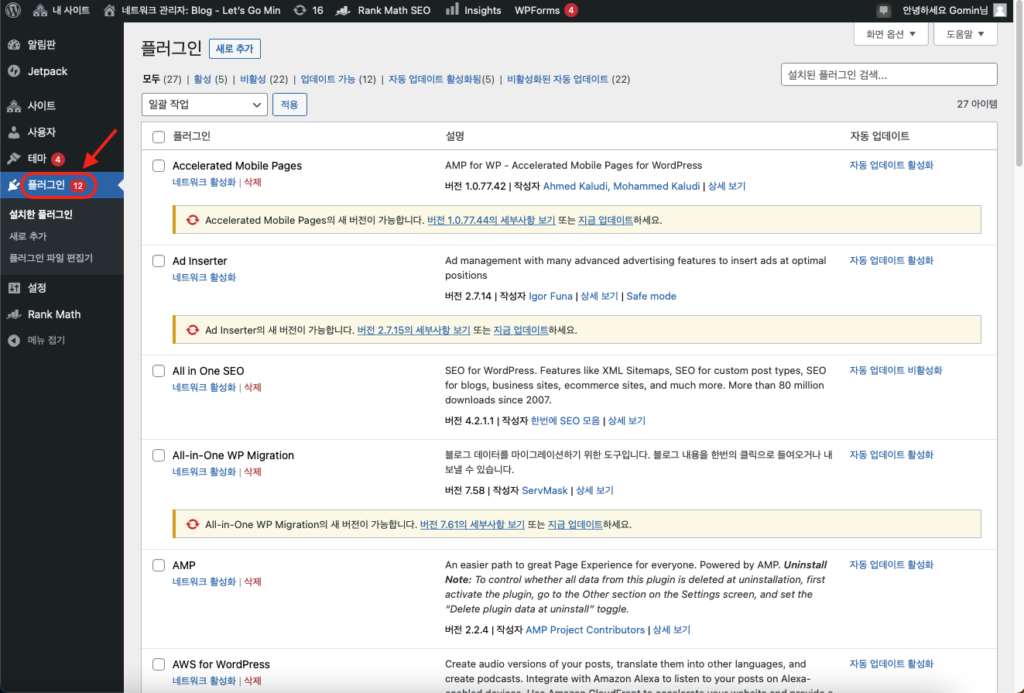Click the user avatar icon
Screen dimensions: 1024x693
click(1000, 10)
